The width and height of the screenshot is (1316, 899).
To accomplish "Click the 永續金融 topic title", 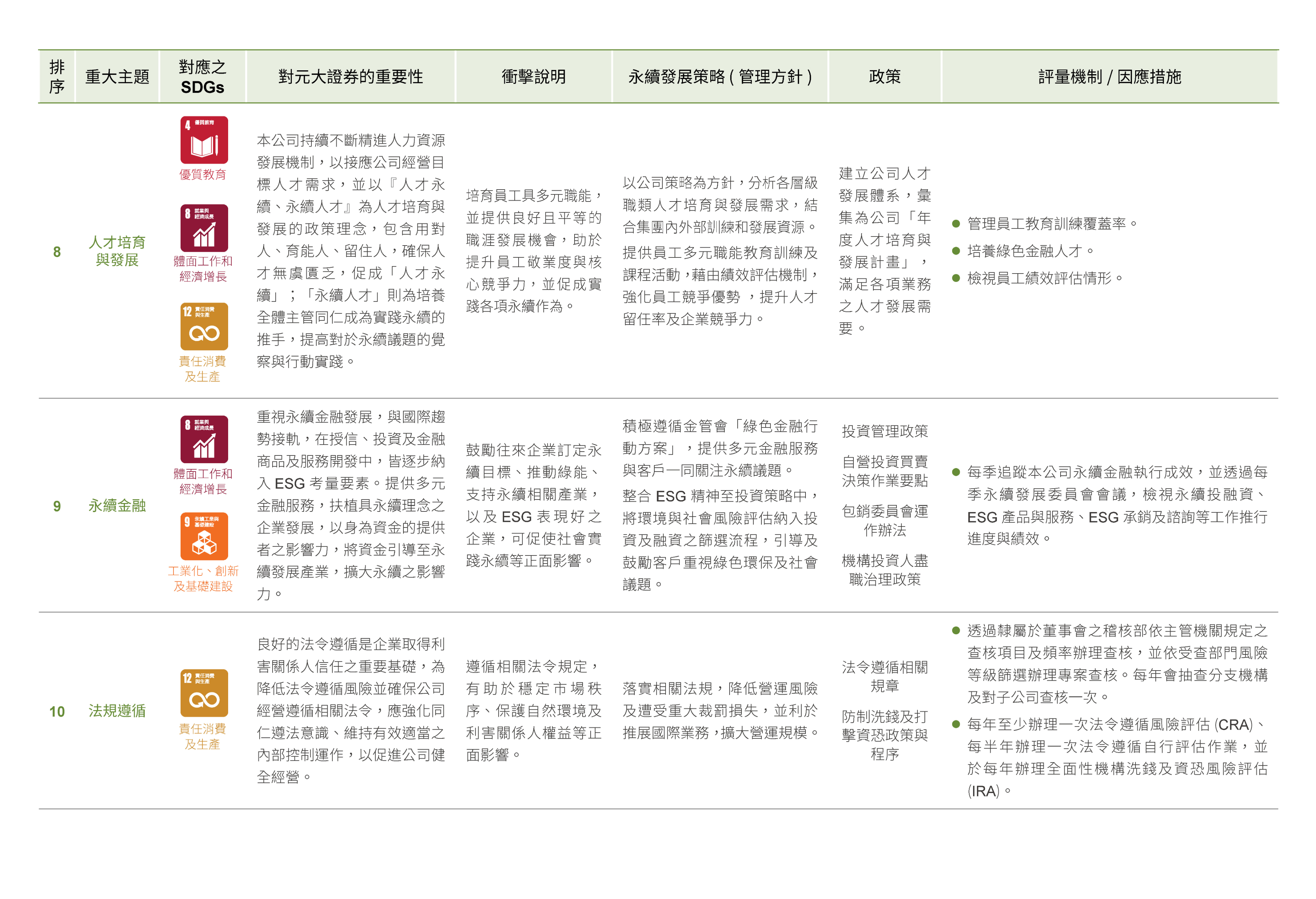I will (117, 505).
